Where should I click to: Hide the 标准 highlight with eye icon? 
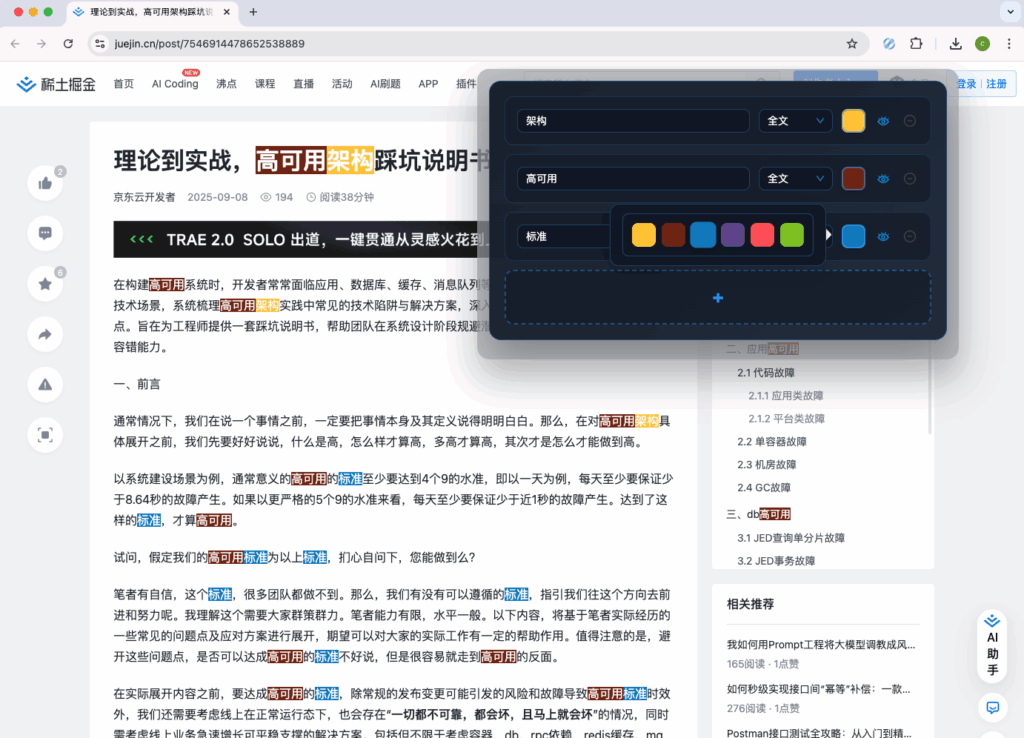883,237
